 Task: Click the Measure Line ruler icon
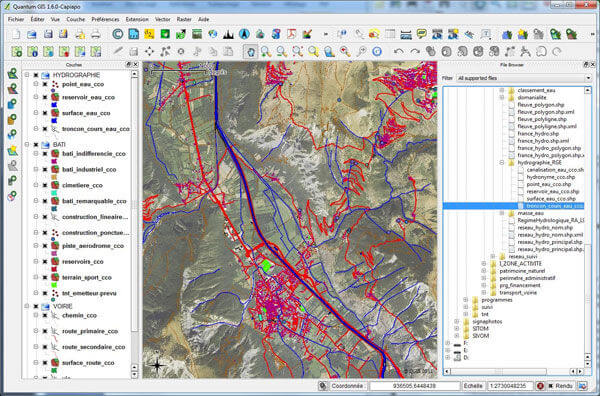pos(406,34)
